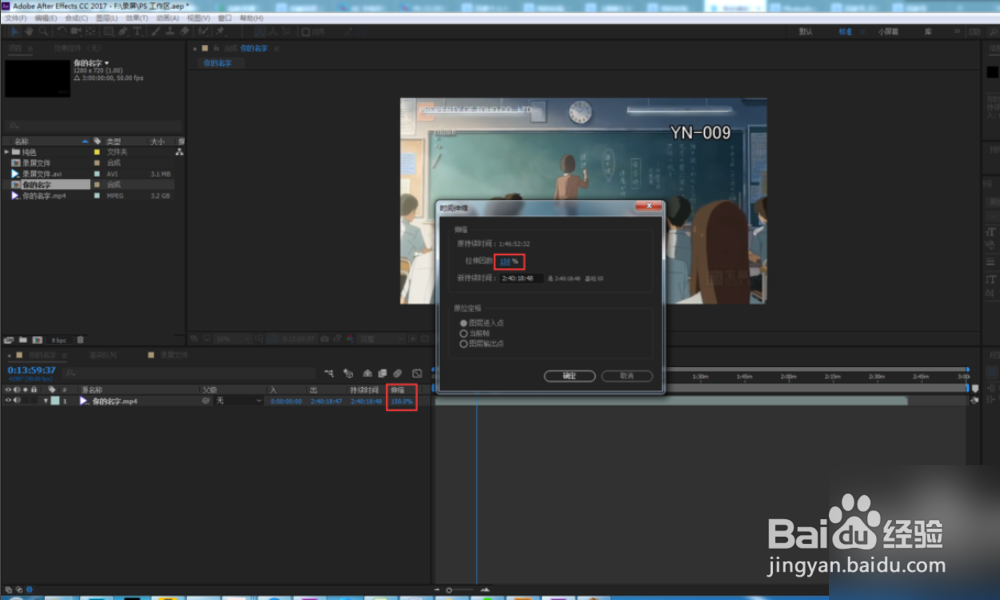
Task: Take a snapshot of the viewer
Action: 325,339
